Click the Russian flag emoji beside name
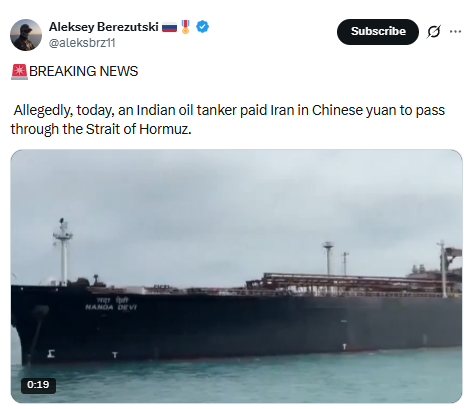This screenshot has width=475, height=409. 169,27
